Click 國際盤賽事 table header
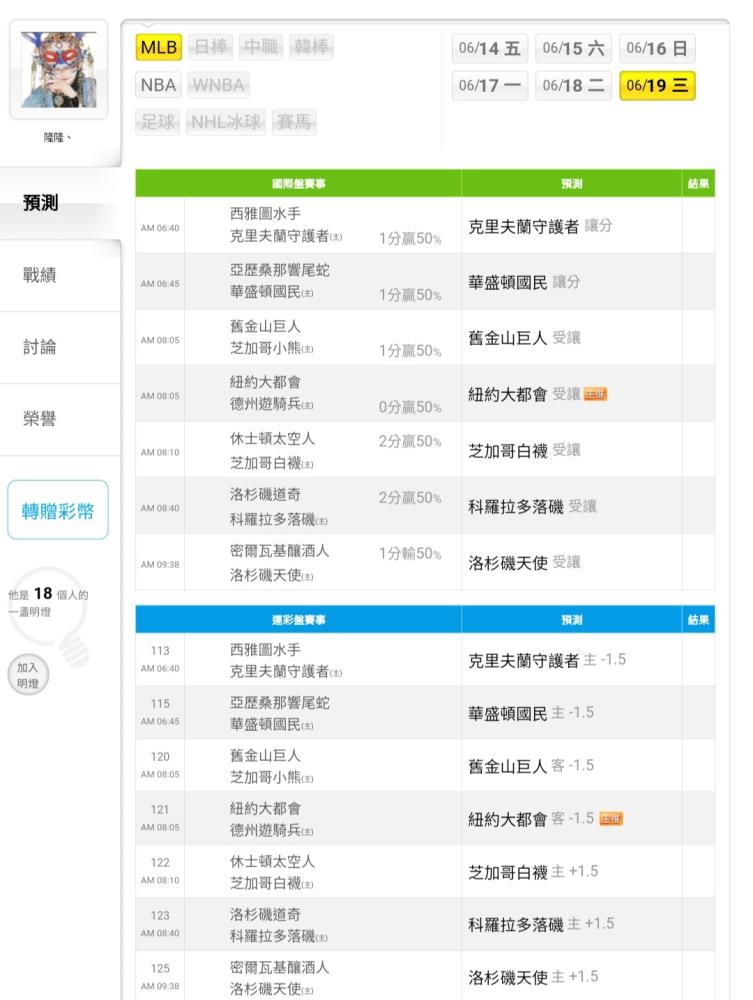The height and width of the screenshot is (1000, 753). tap(298, 184)
